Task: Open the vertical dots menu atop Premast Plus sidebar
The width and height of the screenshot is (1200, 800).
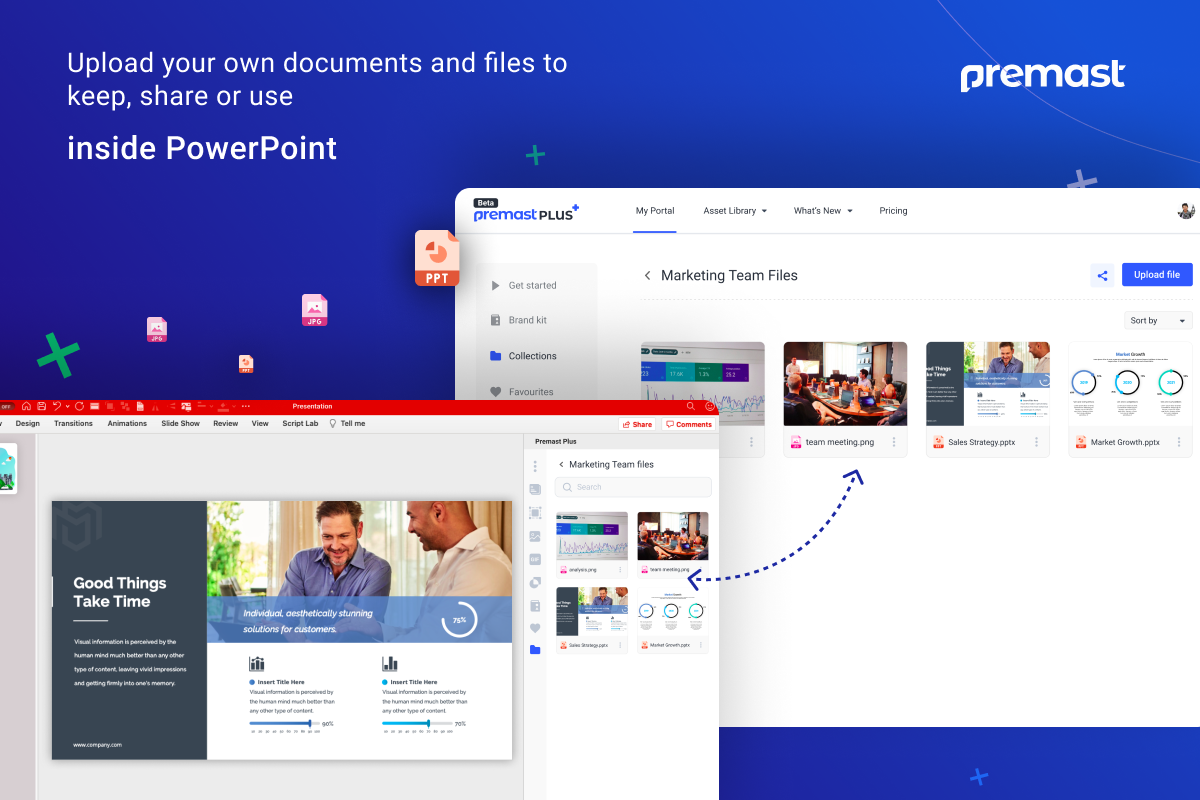Action: pyautogui.click(x=535, y=466)
